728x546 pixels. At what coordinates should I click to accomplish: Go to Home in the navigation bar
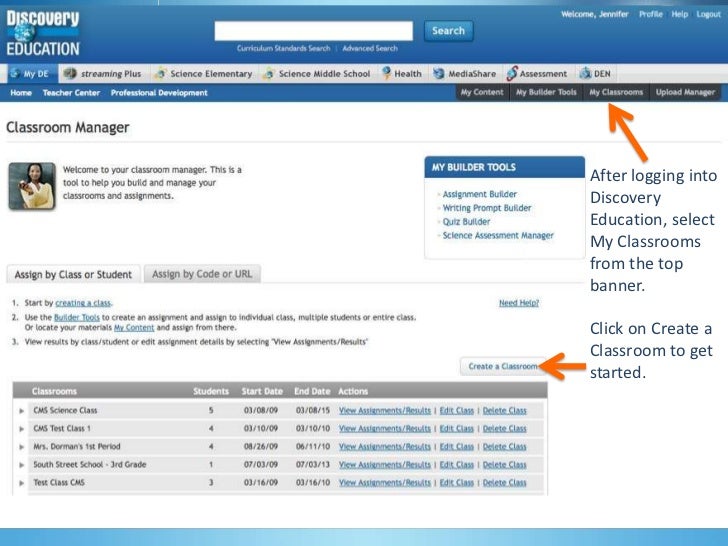(21, 93)
